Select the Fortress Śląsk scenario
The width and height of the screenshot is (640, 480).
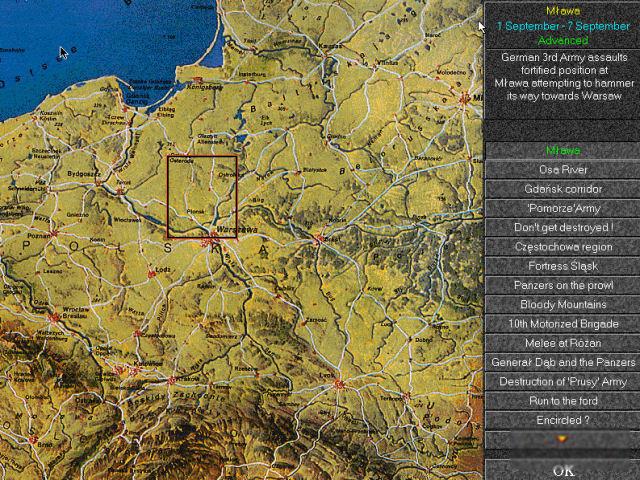(563, 266)
